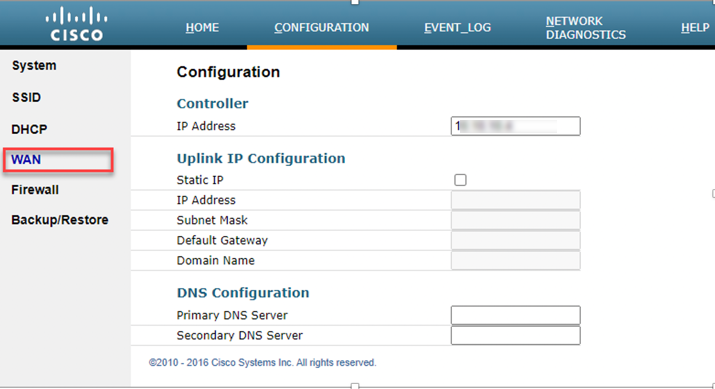Open Firewall settings in the sidebar

[x=35, y=190]
